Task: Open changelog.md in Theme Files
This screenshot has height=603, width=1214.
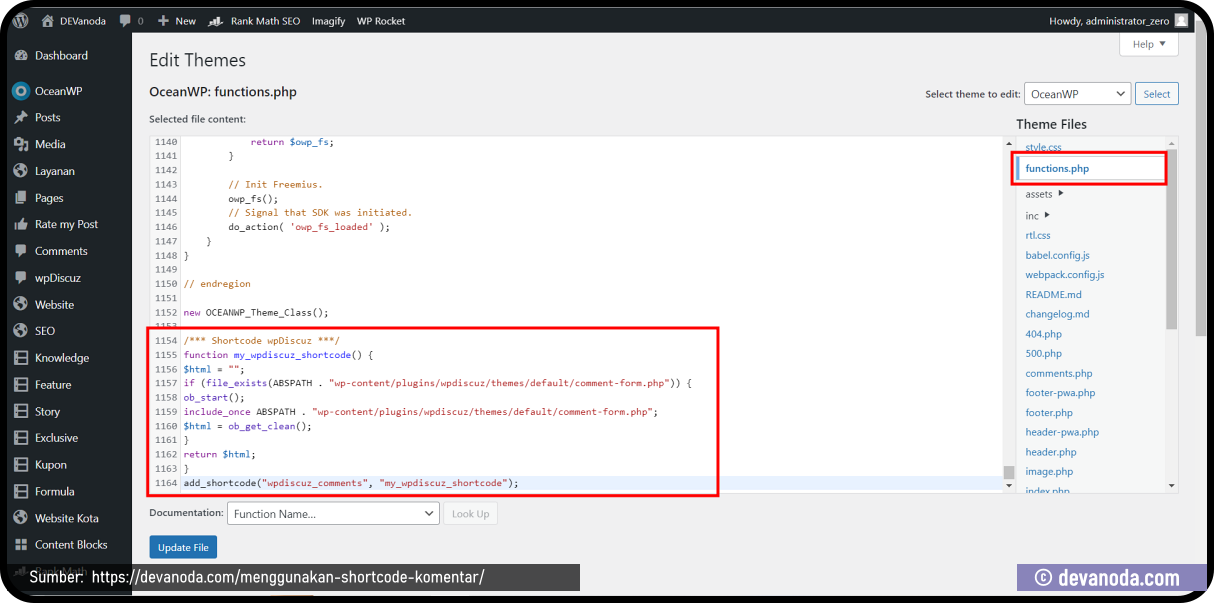Action: (1057, 314)
